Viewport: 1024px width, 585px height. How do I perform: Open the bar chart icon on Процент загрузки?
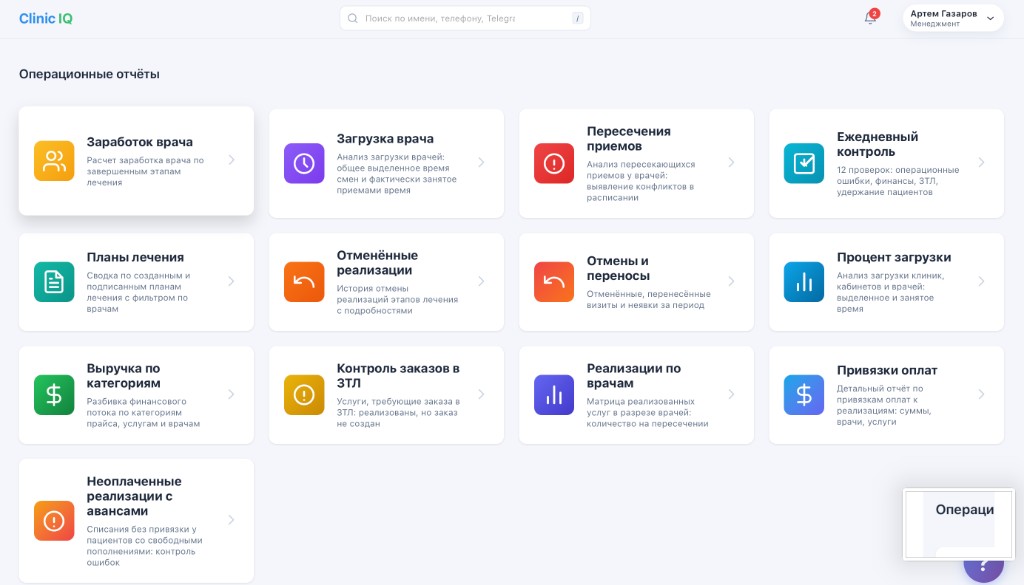point(803,281)
